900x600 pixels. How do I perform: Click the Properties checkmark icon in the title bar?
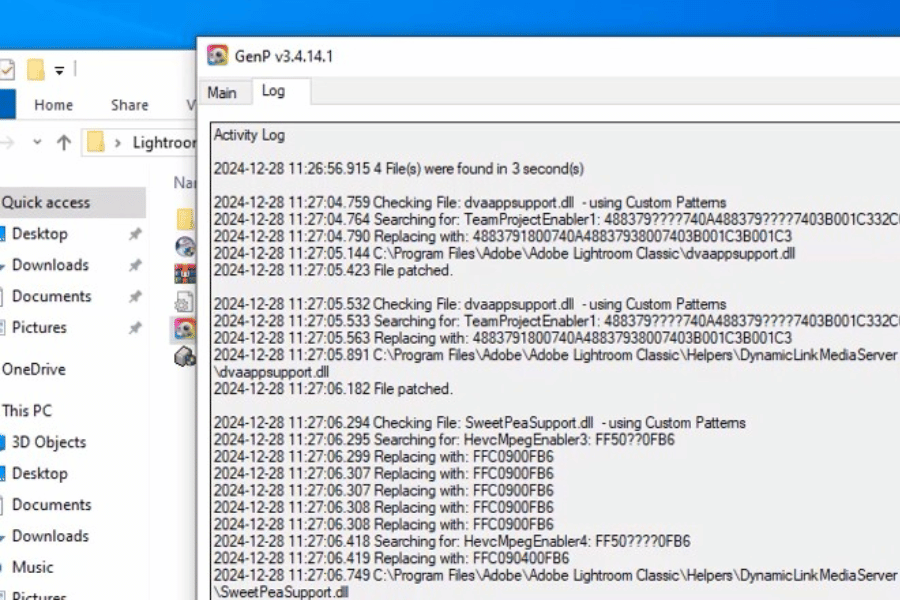pos(7,70)
